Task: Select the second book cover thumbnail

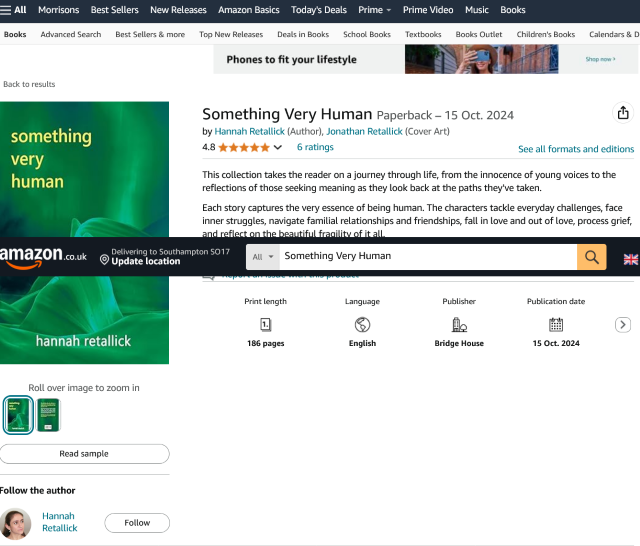Action: (48, 415)
